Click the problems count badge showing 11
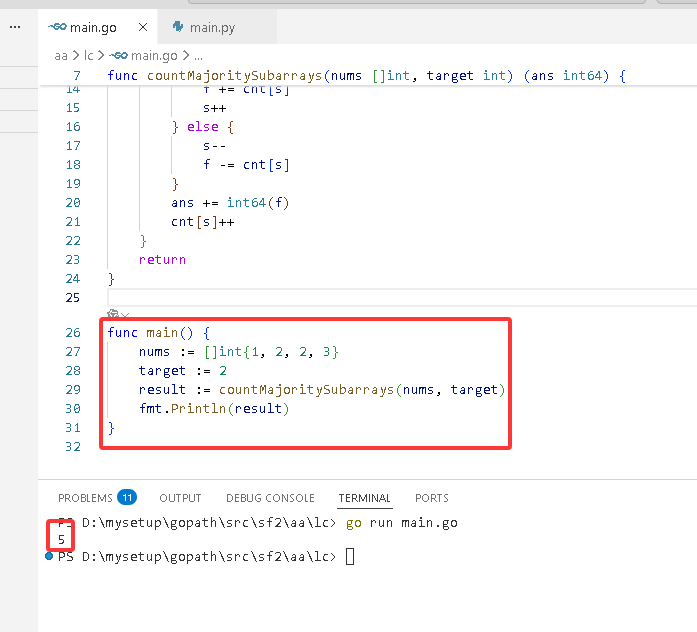Viewport: 697px width, 632px height. [127, 497]
